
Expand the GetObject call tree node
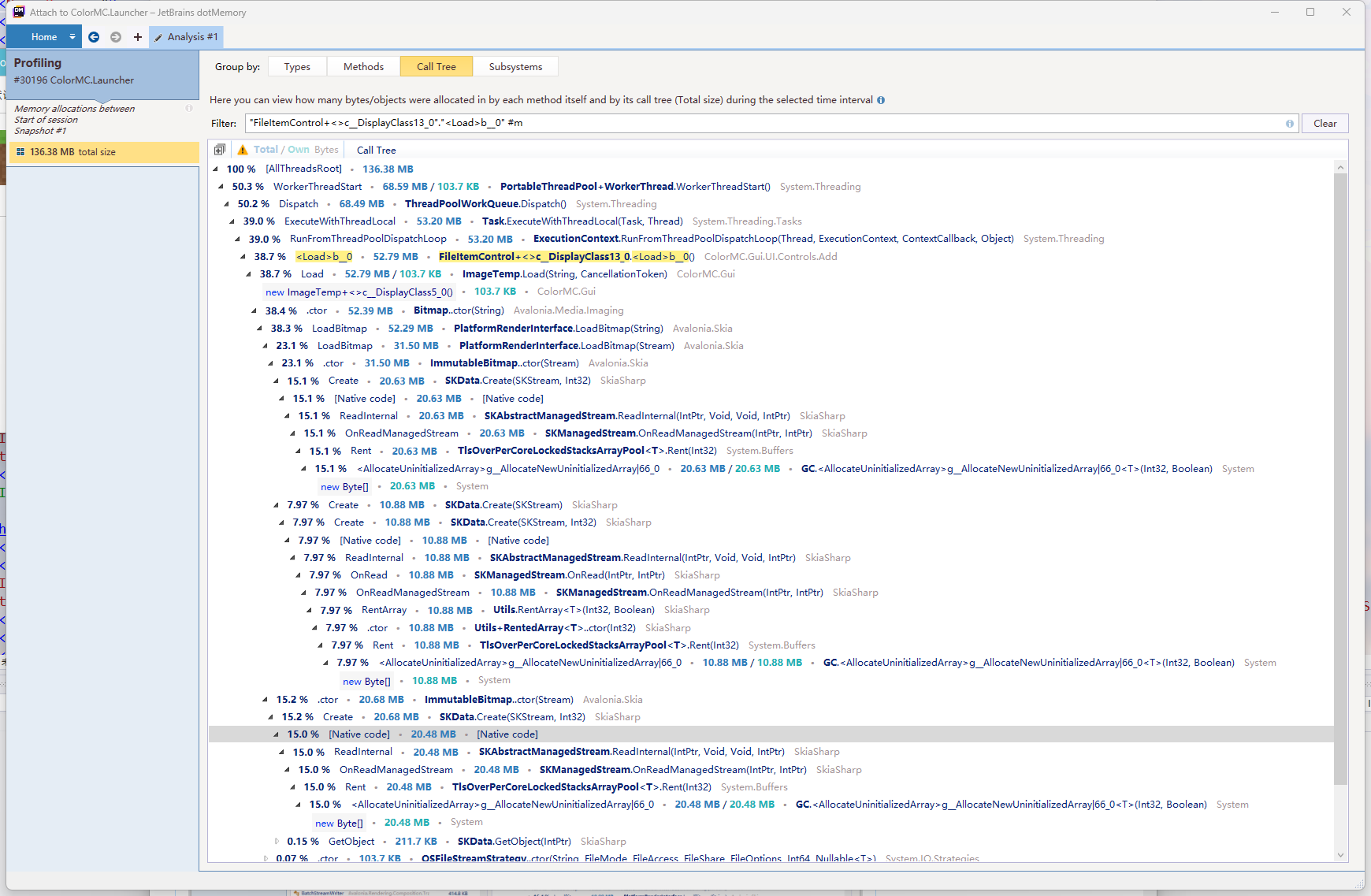coord(277,841)
